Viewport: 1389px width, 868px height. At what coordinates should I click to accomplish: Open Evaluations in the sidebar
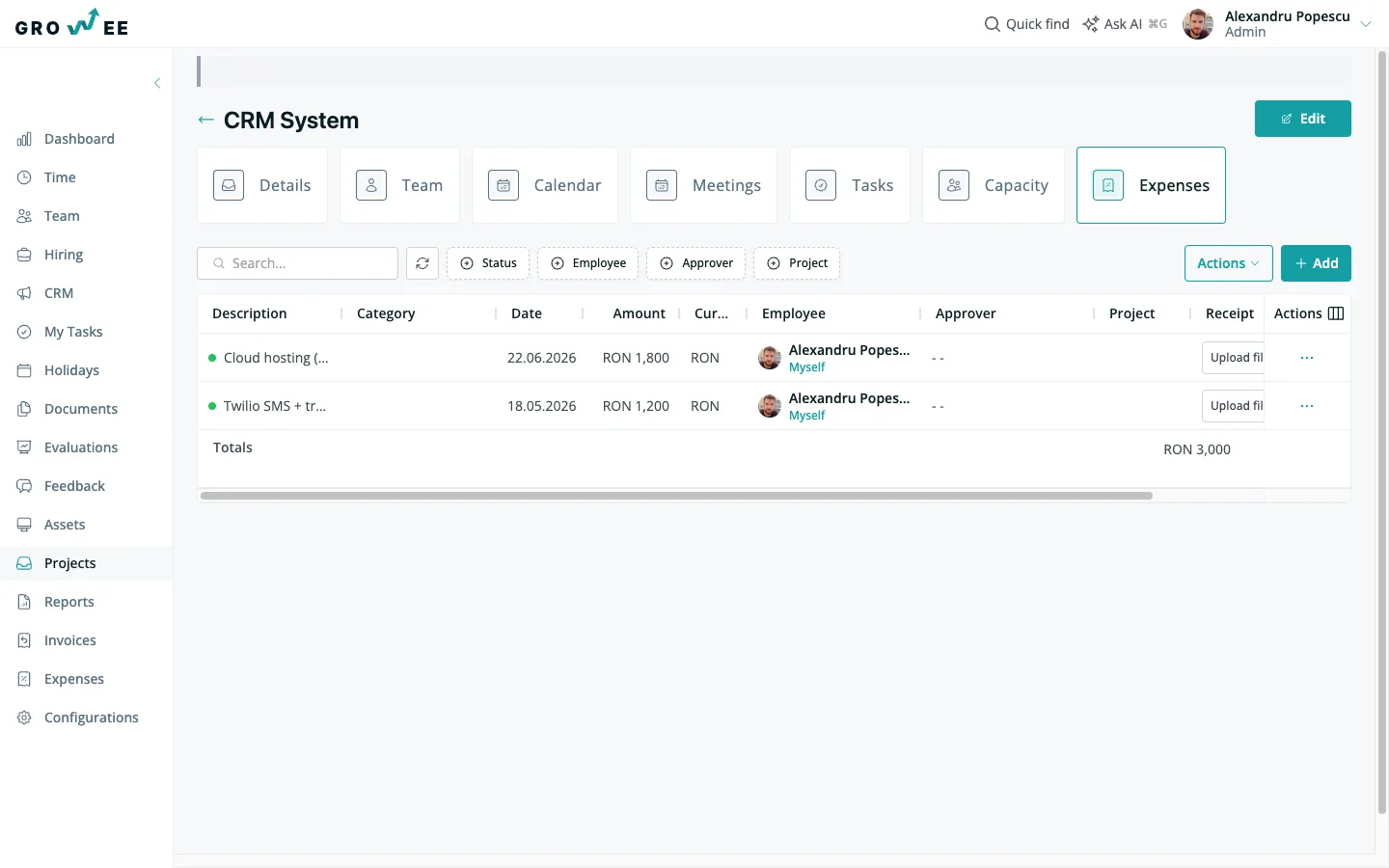pos(81,448)
